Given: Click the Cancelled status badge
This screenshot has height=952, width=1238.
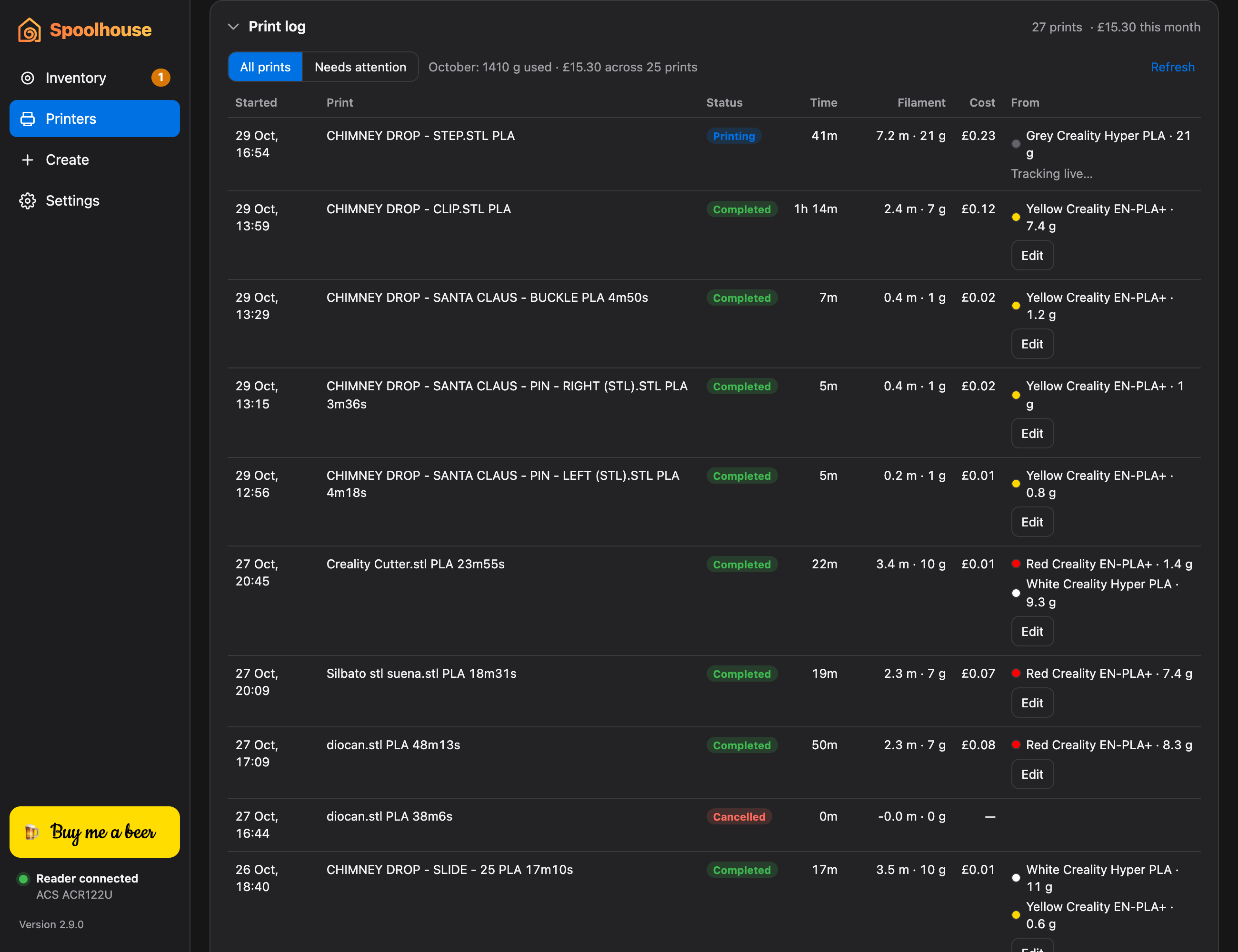Looking at the screenshot, I should [739, 816].
